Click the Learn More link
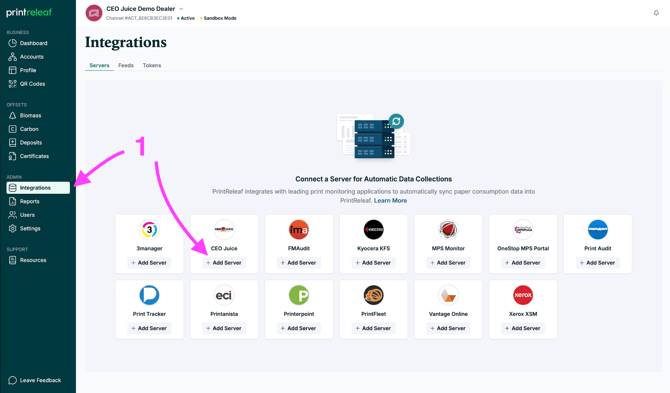 tap(391, 200)
